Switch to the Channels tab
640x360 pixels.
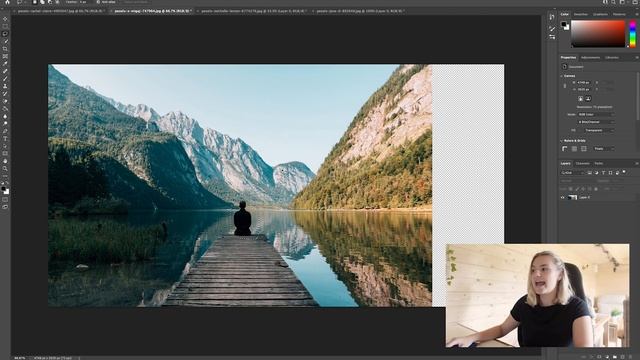click(x=582, y=164)
